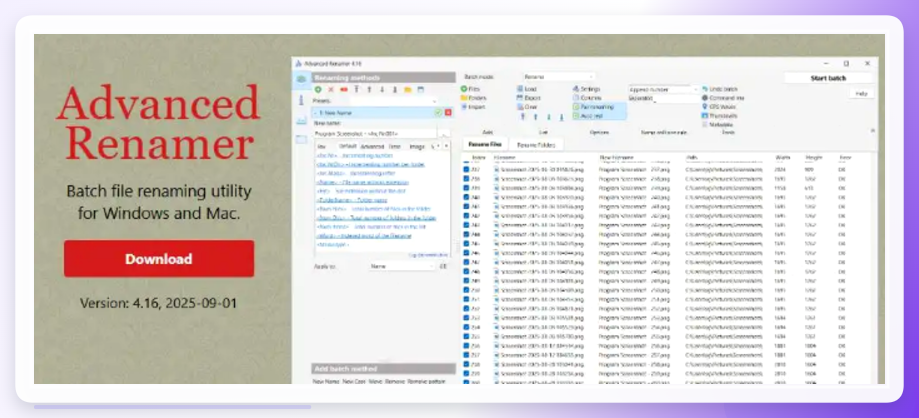
Task: Toggle the green enable check on New Name method
Action: click(x=438, y=112)
